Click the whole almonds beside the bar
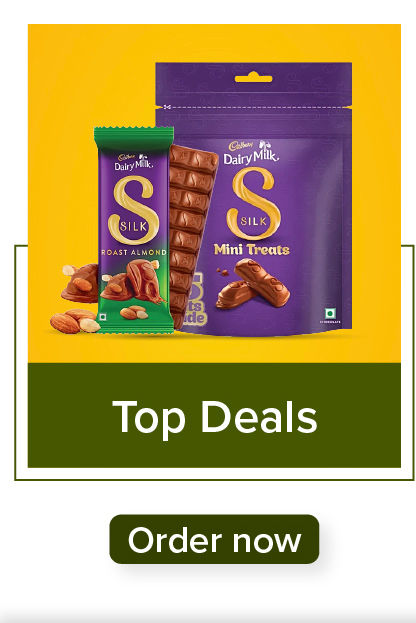Image resolution: width=416 pixels, height=623 pixels. click(x=74, y=321)
